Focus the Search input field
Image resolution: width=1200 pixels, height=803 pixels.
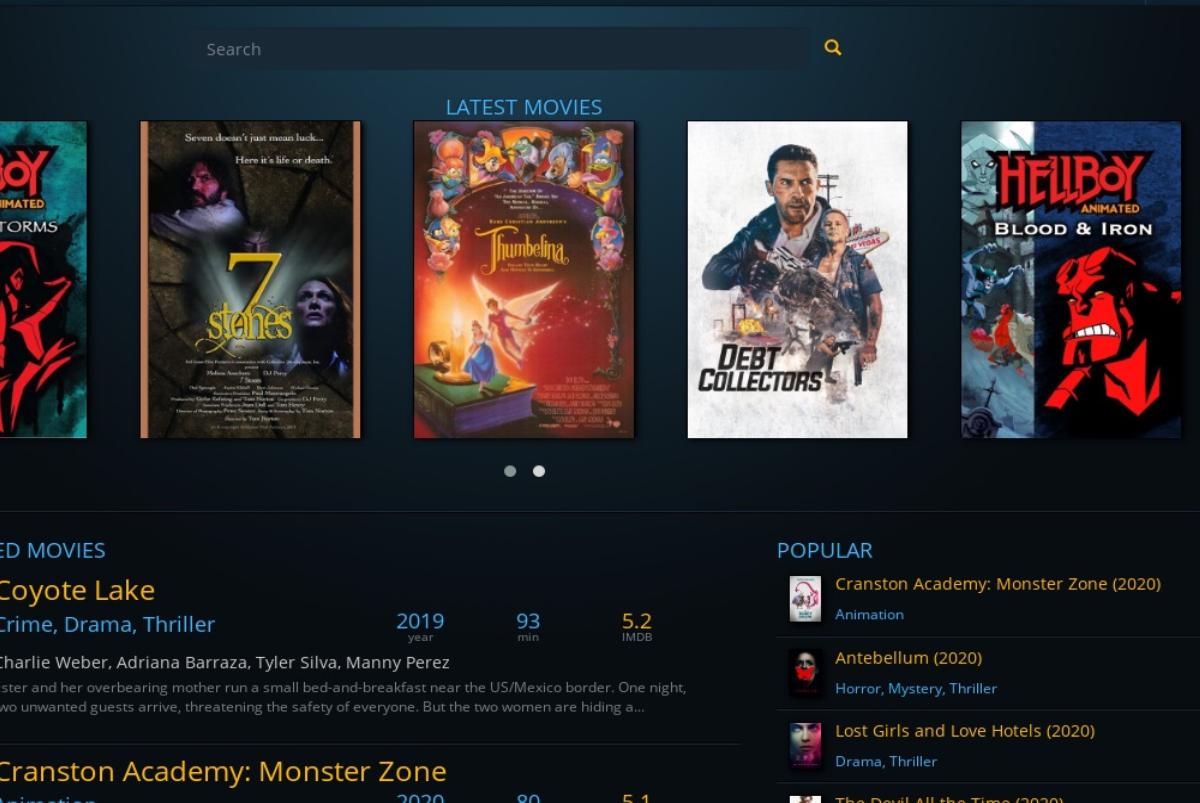tap(501, 49)
